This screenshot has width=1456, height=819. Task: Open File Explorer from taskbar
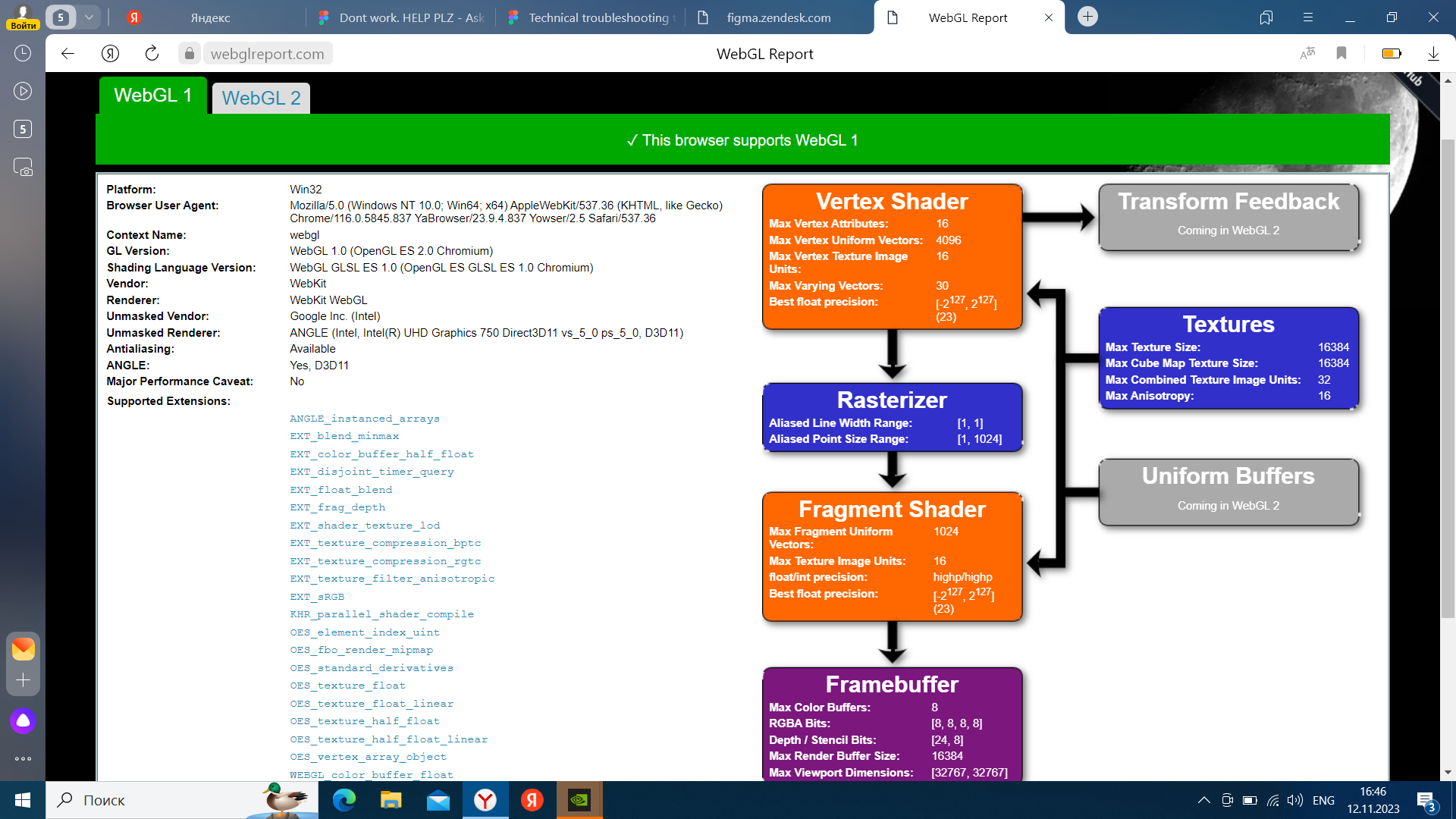coord(391,800)
